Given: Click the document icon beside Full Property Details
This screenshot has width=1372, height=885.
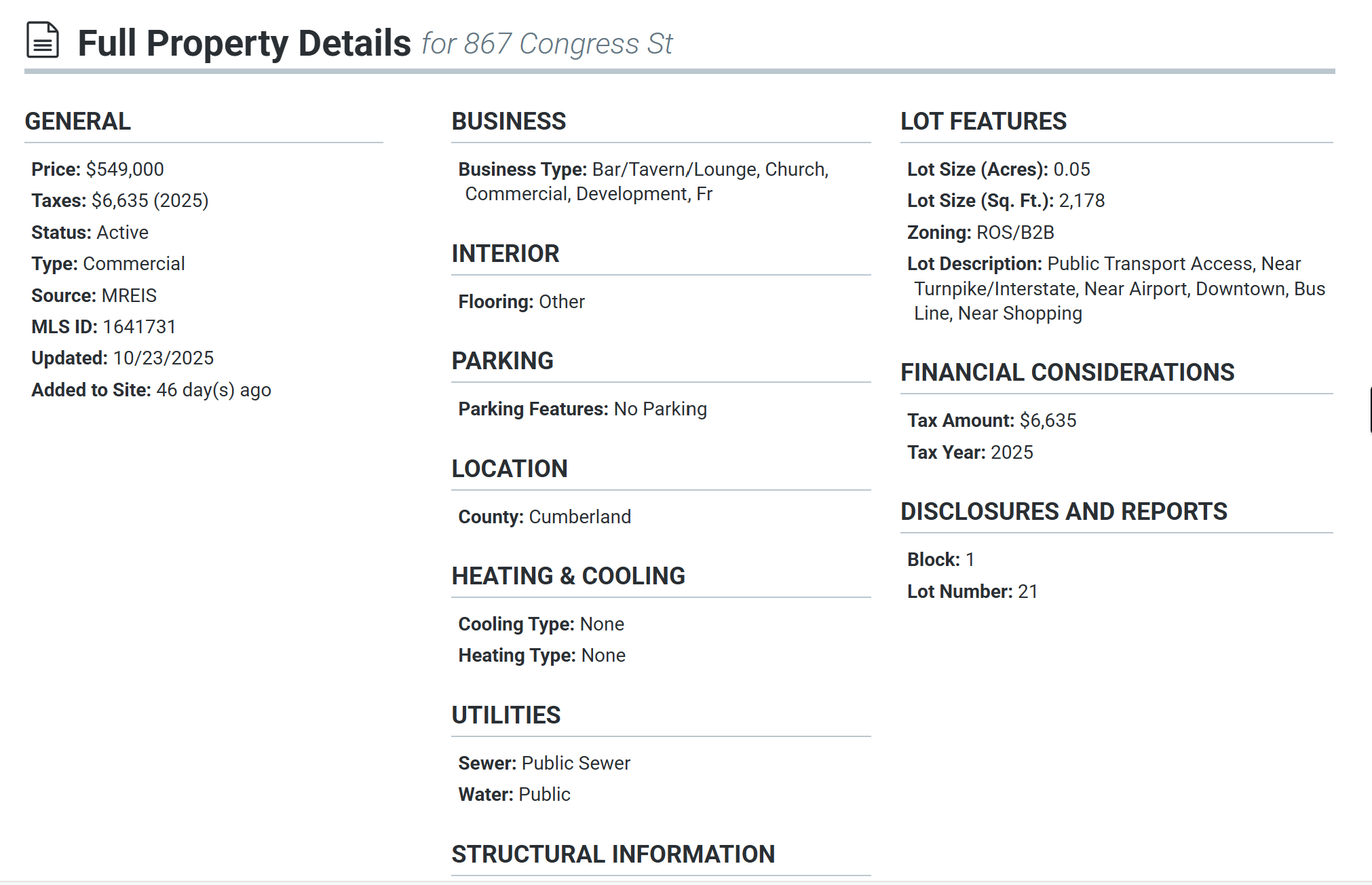Looking at the screenshot, I should point(43,40).
